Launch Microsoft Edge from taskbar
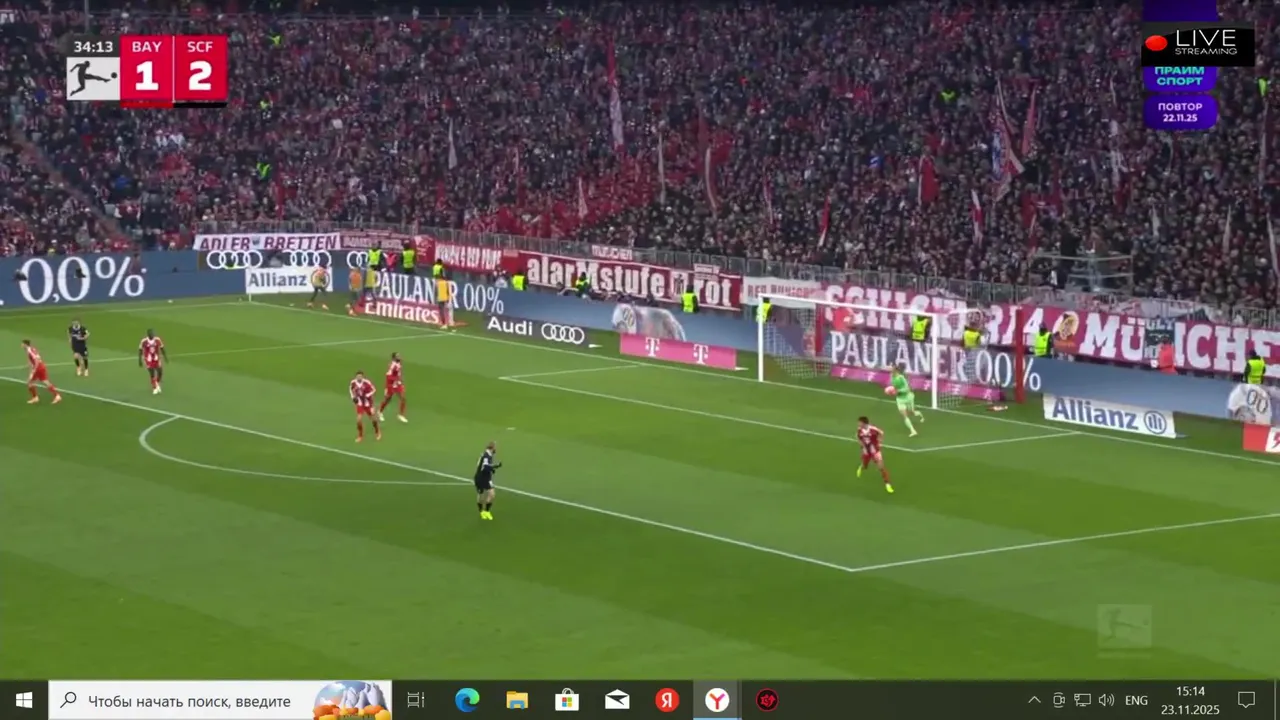Viewport: 1280px width, 720px height. [467, 700]
